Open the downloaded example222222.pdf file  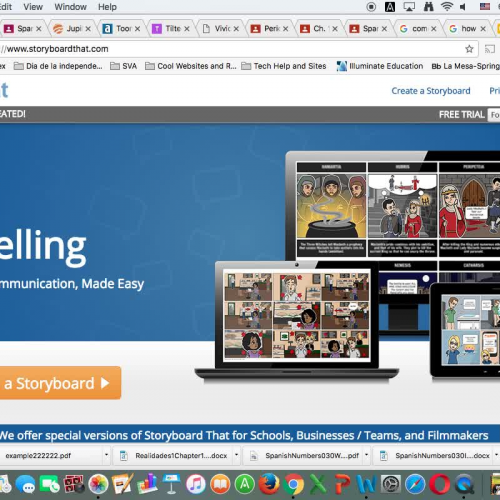point(51,455)
